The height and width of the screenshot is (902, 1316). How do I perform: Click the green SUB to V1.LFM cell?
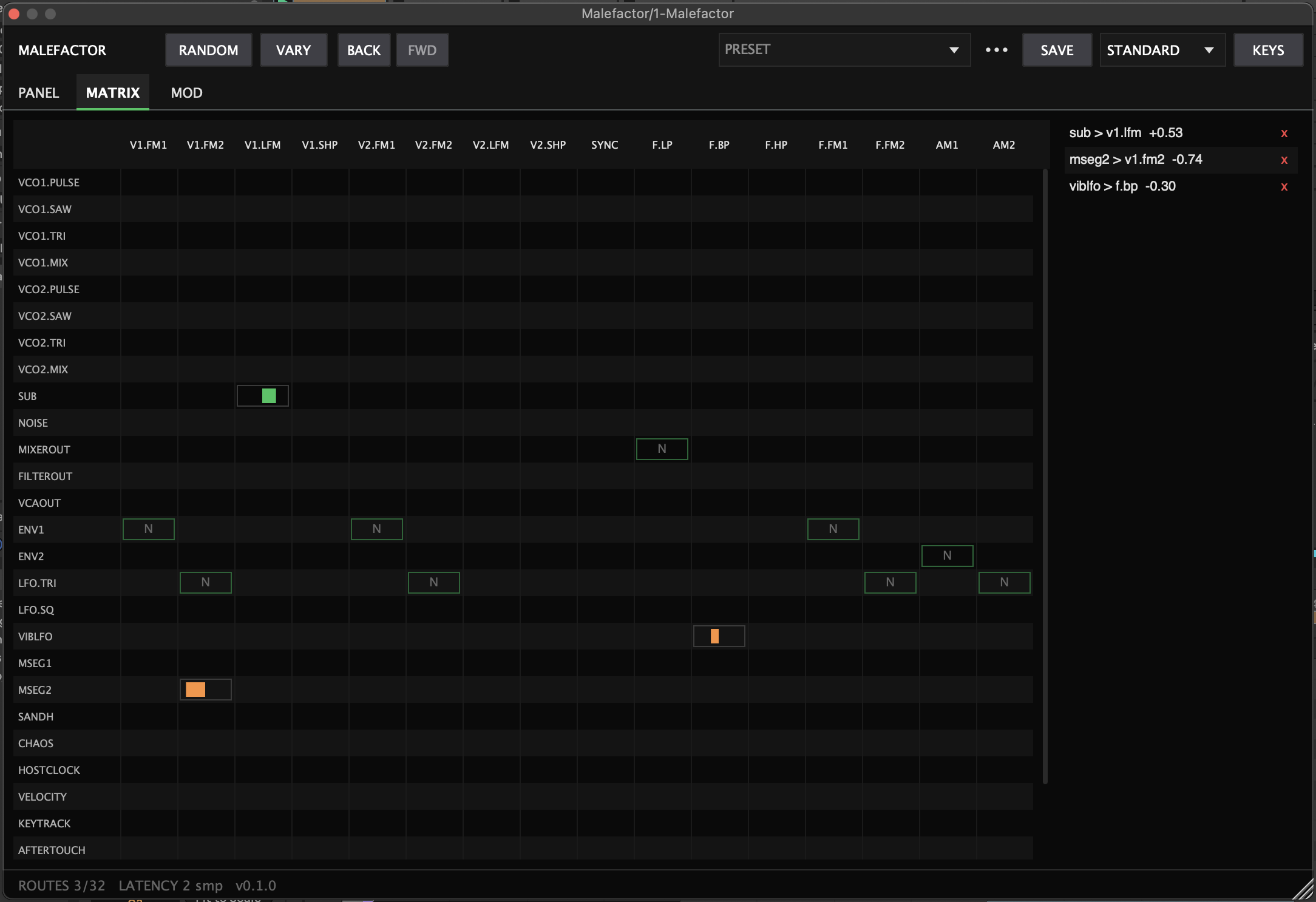[x=263, y=396]
